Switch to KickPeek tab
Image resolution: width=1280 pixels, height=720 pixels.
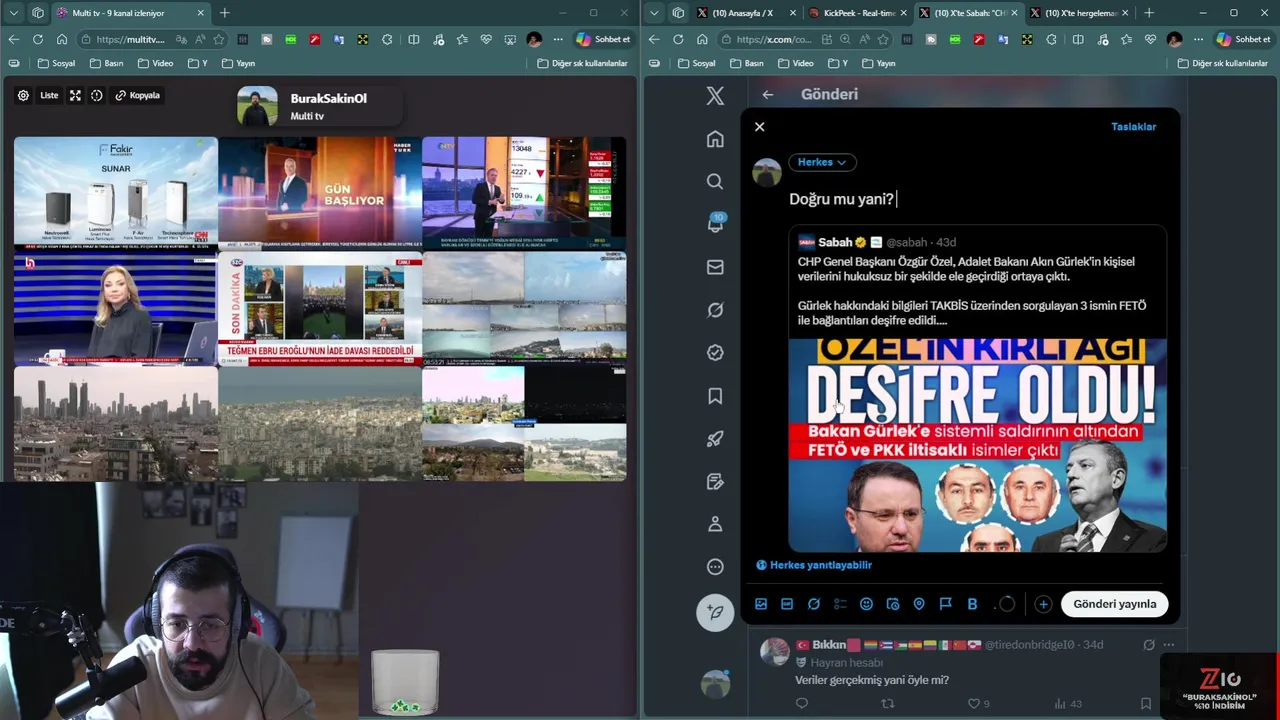tap(857, 13)
